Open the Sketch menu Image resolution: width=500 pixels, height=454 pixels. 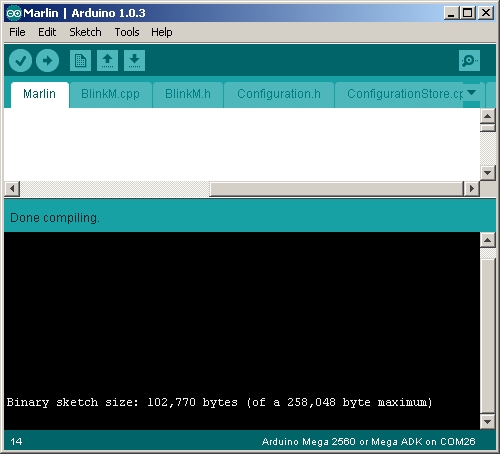[85, 32]
